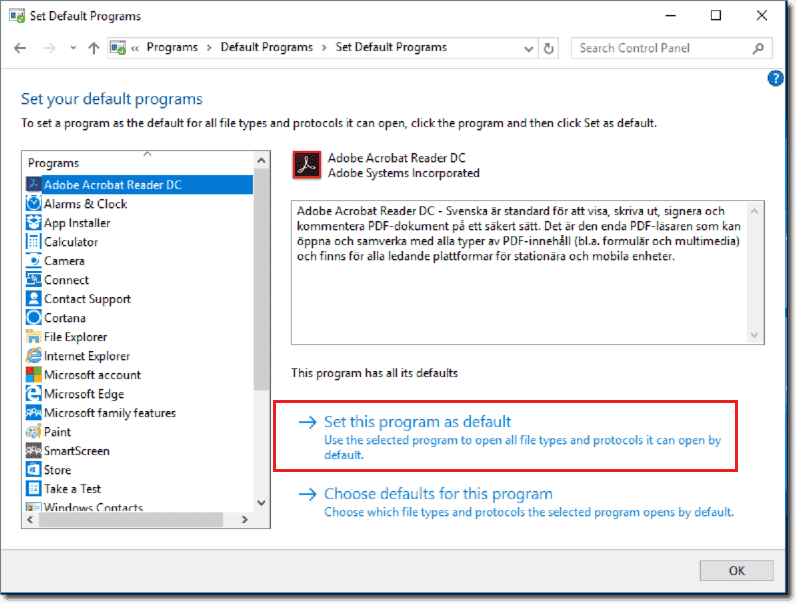This screenshot has height=603, width=796.
Task: Select Paint in the Programs list
Action: pos(57,432)
